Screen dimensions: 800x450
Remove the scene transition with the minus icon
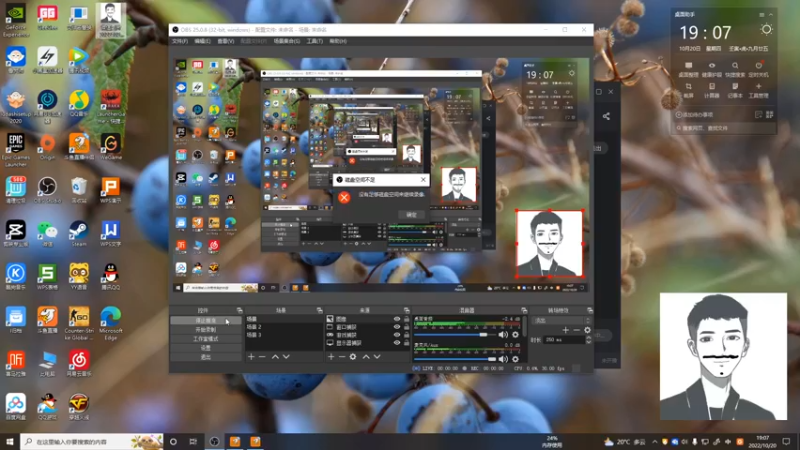tap(577, 330)
